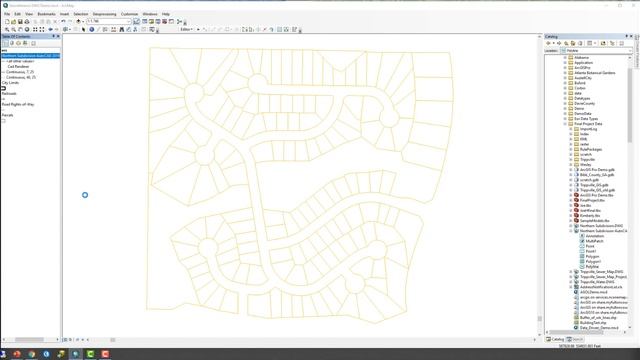Open the red Camtasia recorder taskbar icon
The image size is (640, 360).
coord(105,354)
